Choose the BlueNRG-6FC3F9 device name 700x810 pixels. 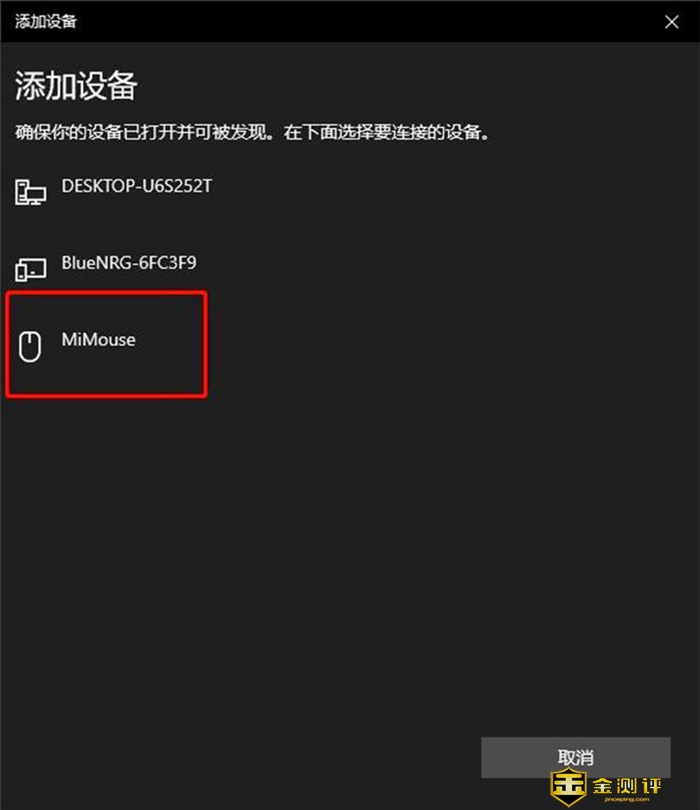point(129,263)
